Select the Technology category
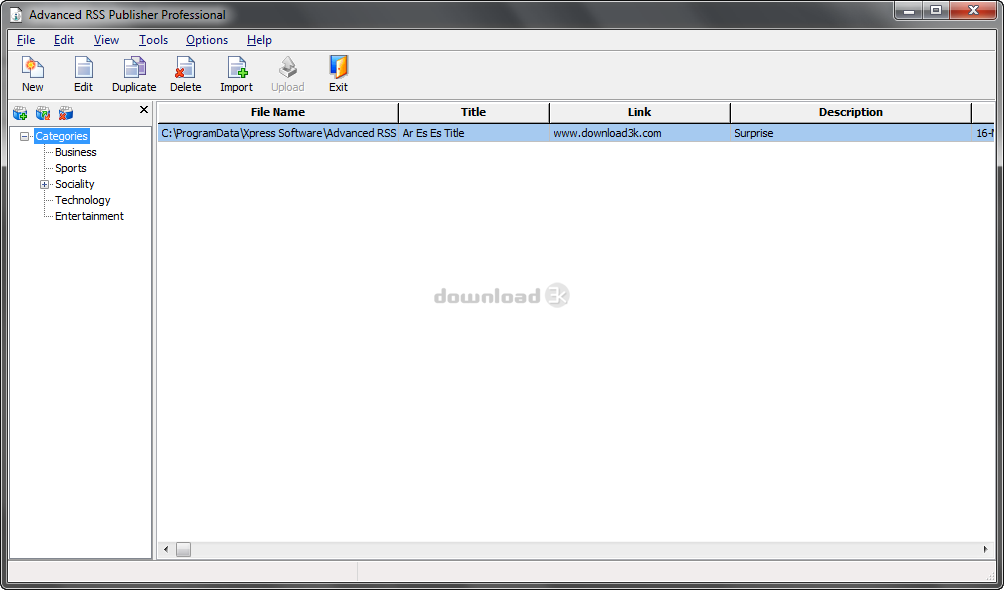The image size is (1004, 590). pos(83,200)
